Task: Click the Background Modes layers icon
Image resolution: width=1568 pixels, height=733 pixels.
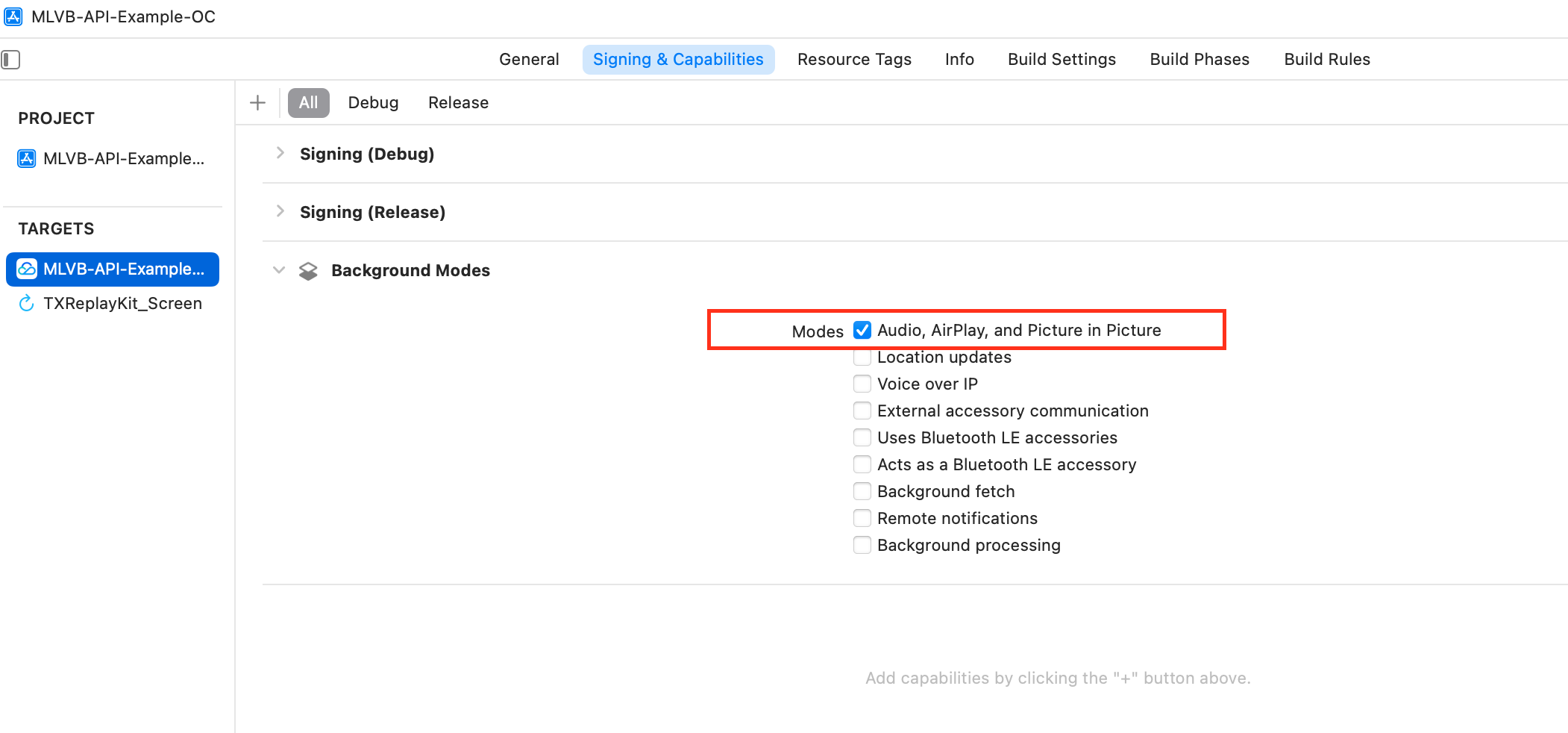Action: pyautogui.click(x=308, y=271)
